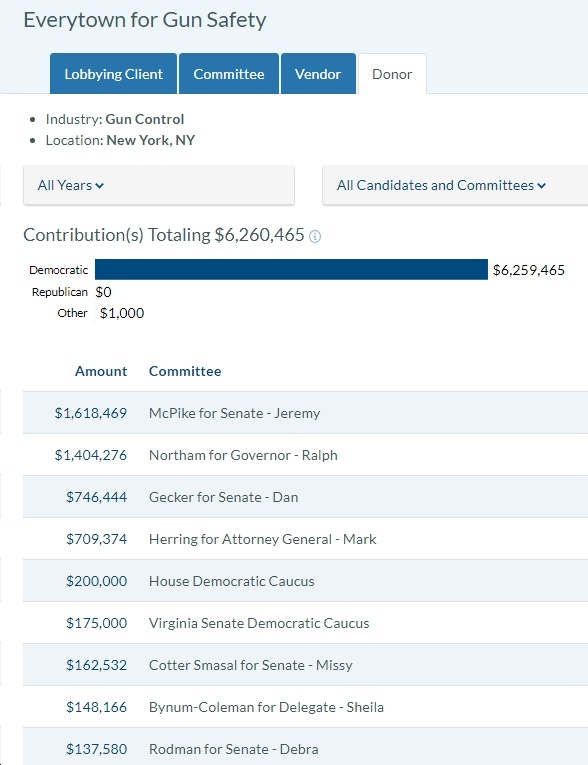Switch to the Lobbying Client tab
The width and height of the screenshot is (588, 765).
click(x=113, y=74)
